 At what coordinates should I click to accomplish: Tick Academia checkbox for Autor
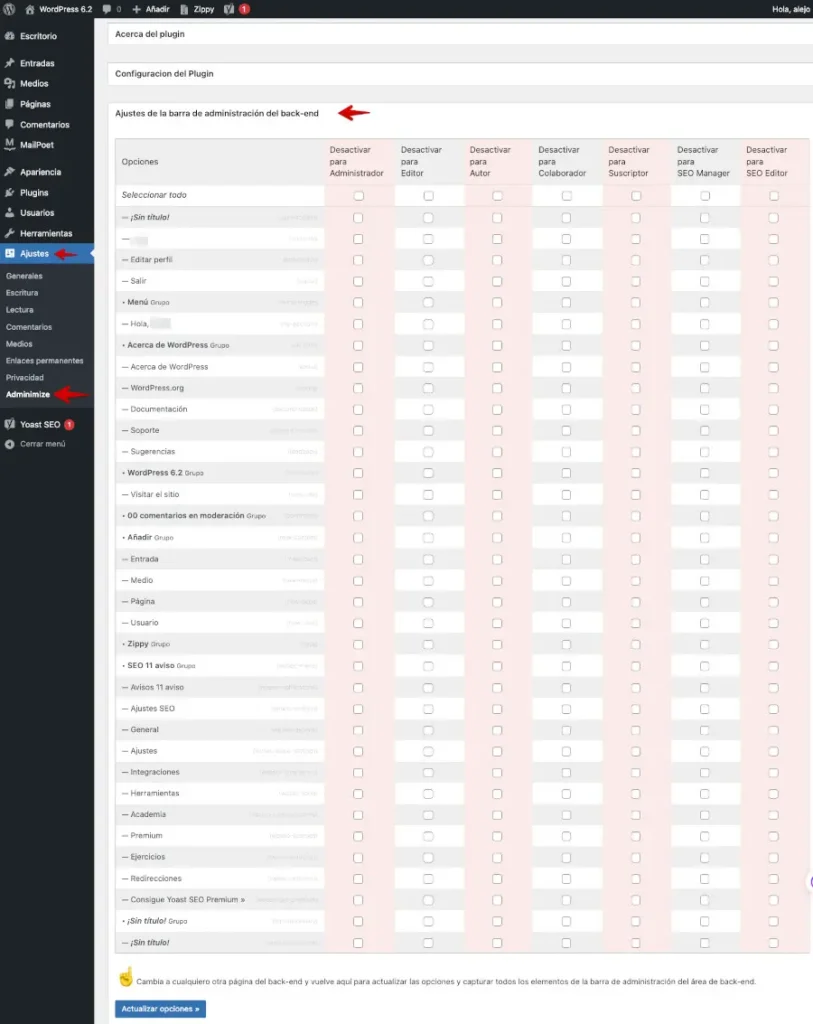(497, 815)
